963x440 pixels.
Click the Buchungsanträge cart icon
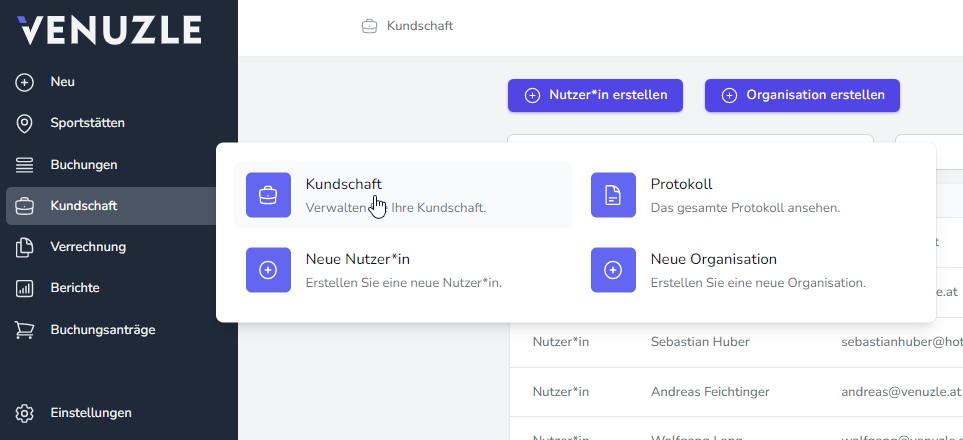click(25, 329)
